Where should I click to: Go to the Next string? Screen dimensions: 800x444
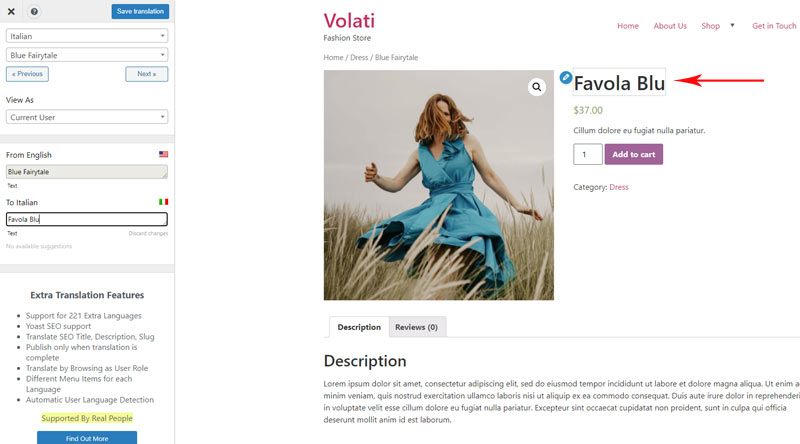pyautogui.click(x=146, y=74)
